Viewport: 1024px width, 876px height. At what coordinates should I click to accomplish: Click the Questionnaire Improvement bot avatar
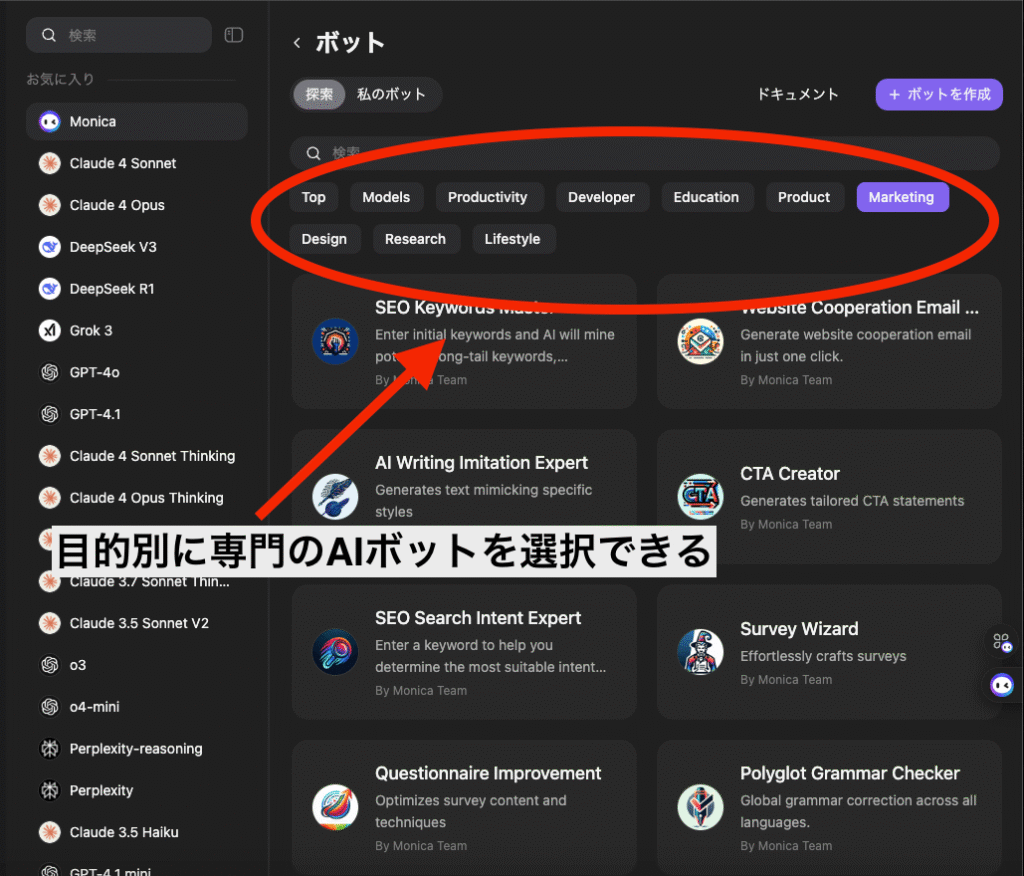[x=335, y=807]
